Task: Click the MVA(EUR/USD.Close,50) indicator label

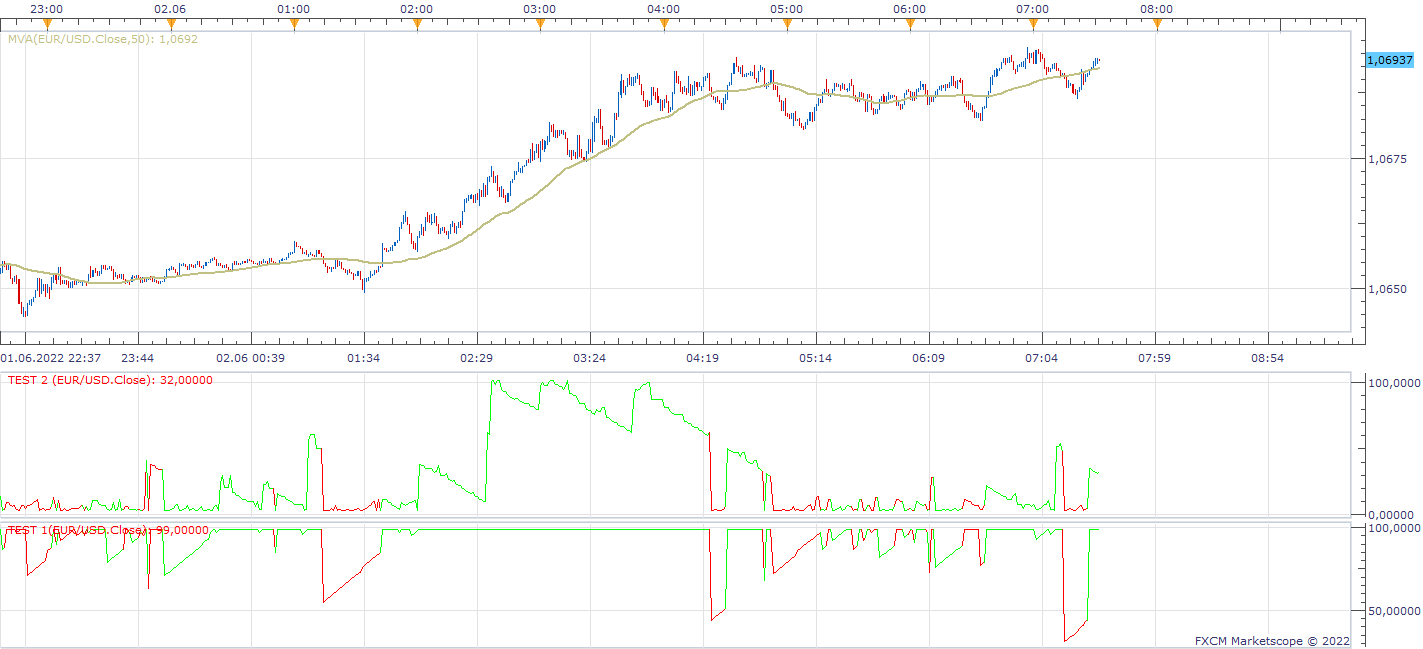Action: [103, 40]
